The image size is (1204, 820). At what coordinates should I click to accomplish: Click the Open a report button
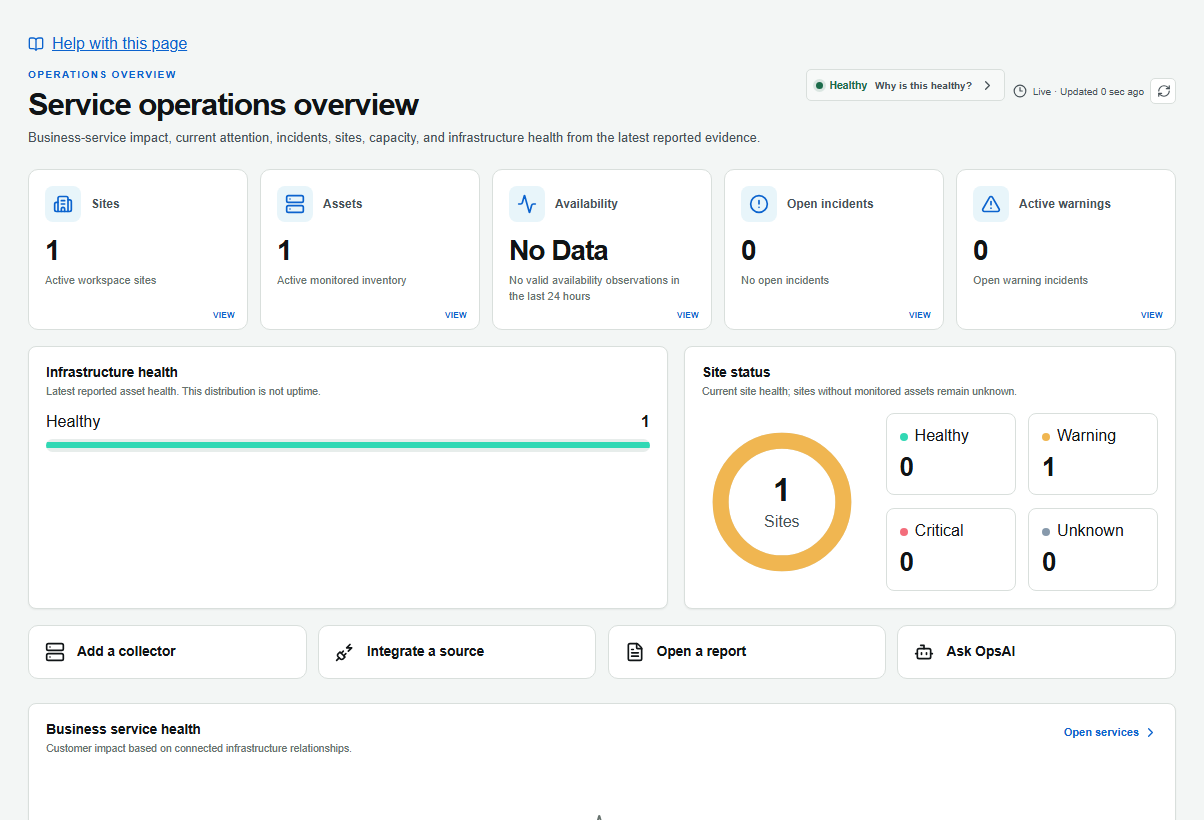tap(747, 652)
